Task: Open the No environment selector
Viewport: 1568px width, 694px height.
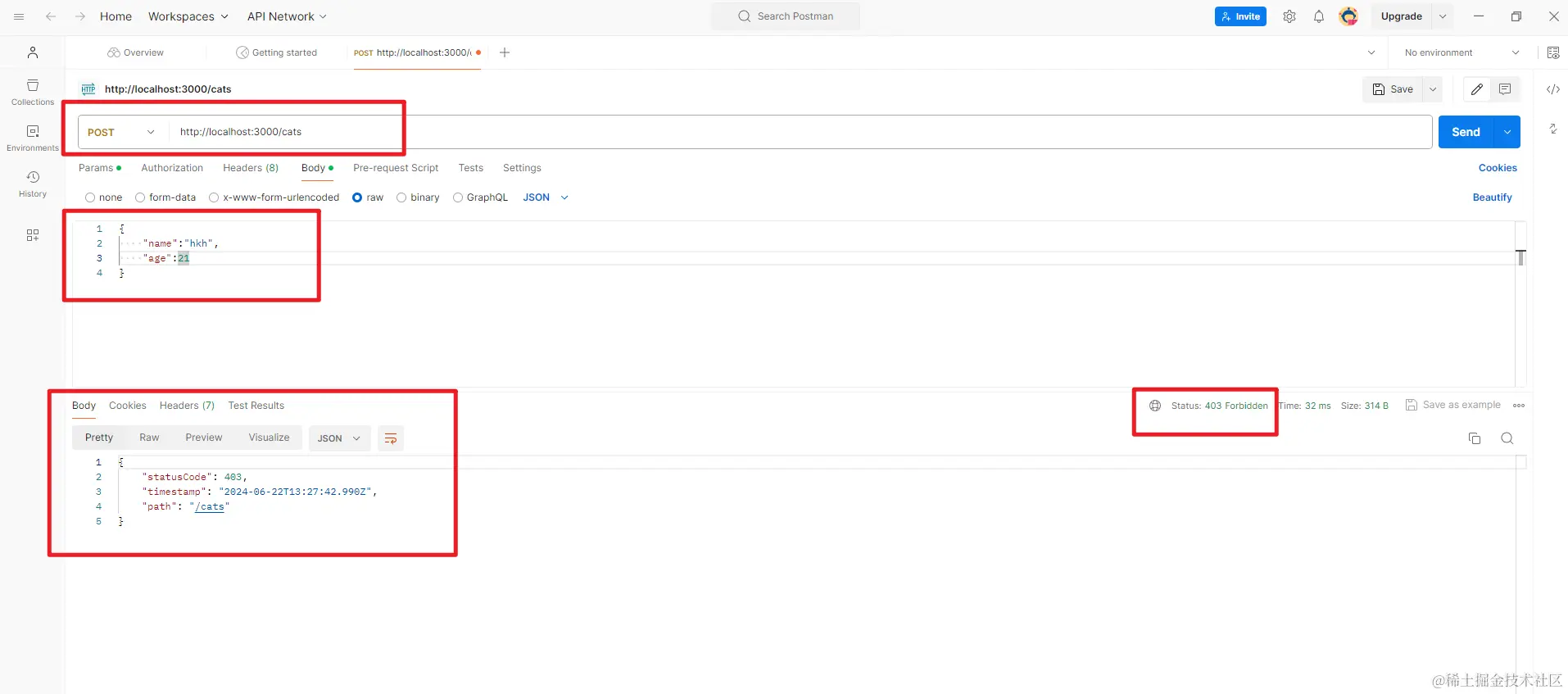Action: 1462,52
